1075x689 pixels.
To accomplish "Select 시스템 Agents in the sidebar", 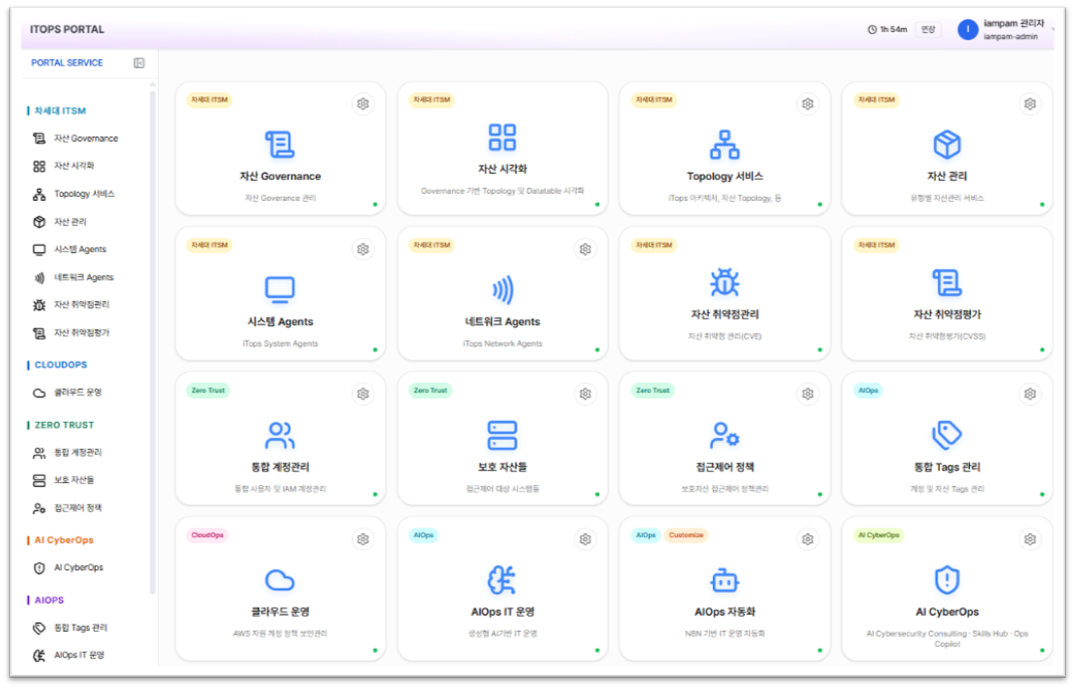I will [x=69, y=250].
